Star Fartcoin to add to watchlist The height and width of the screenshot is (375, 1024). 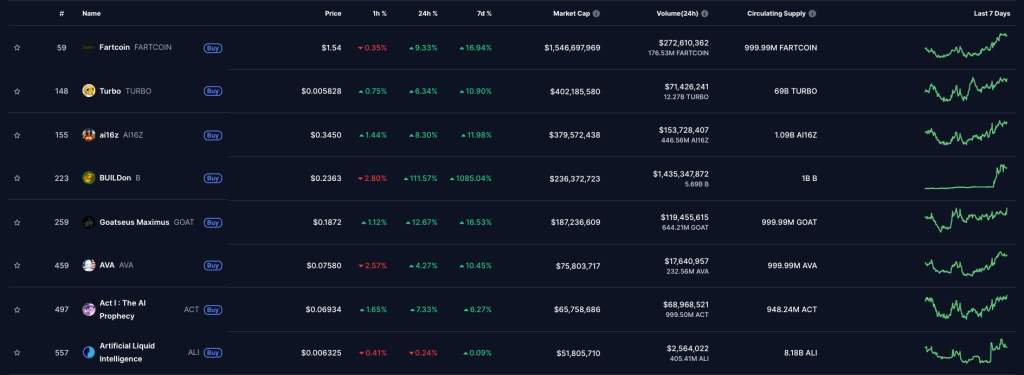[x=17, y=48]
